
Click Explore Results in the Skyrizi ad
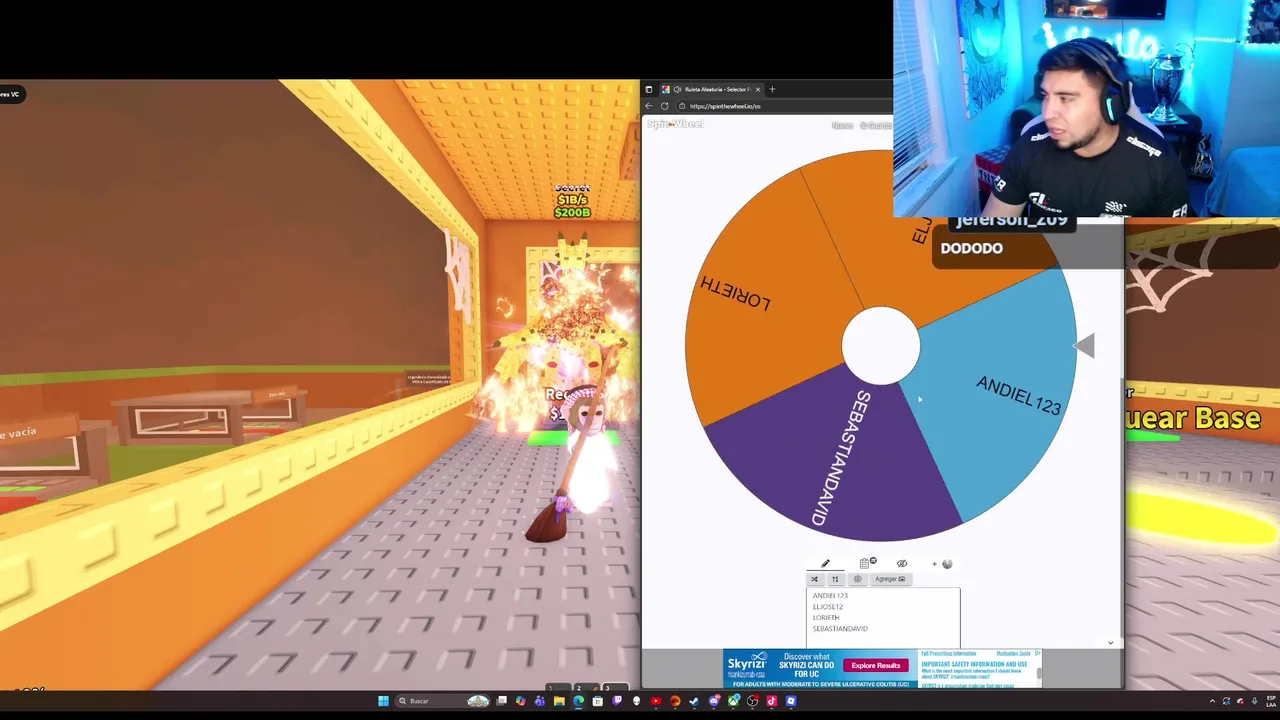(876, 666)
